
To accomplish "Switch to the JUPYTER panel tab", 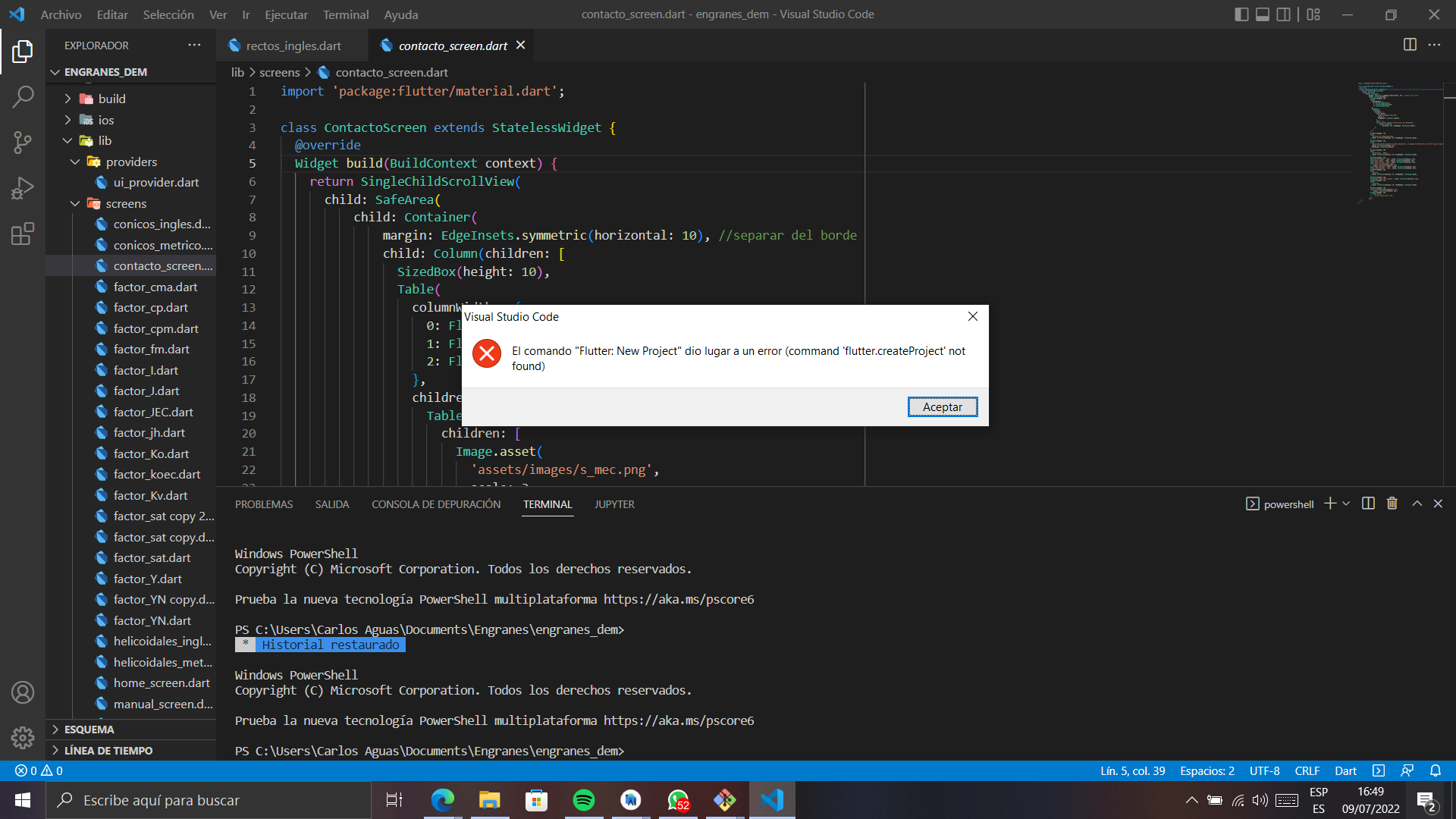I will point(614,504).
